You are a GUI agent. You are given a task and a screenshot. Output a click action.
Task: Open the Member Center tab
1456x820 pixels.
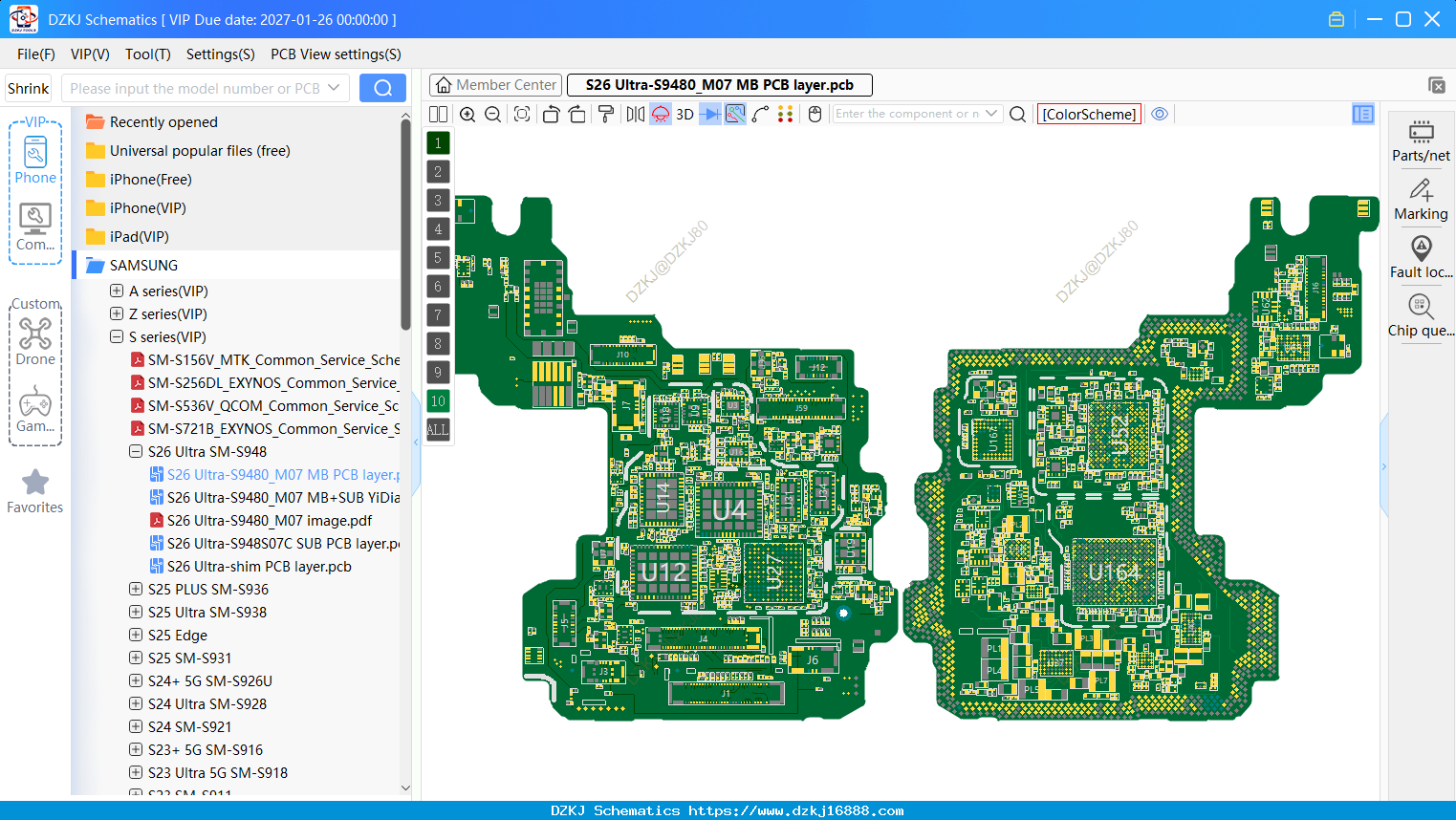click(x=495, y=85)
